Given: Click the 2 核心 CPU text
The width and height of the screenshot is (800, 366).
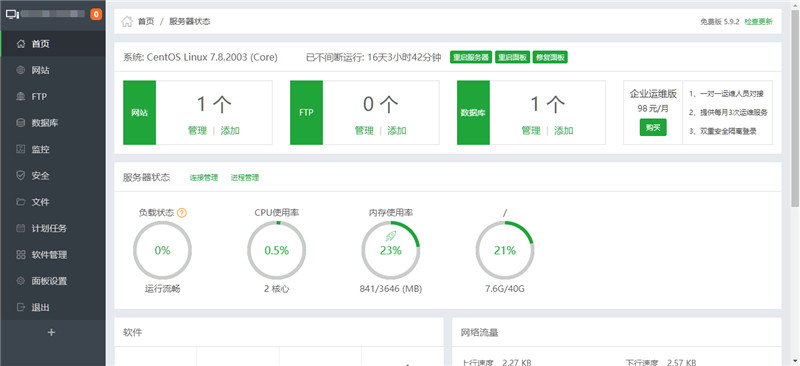Looking at the screenshot, I should click(277, 289).
